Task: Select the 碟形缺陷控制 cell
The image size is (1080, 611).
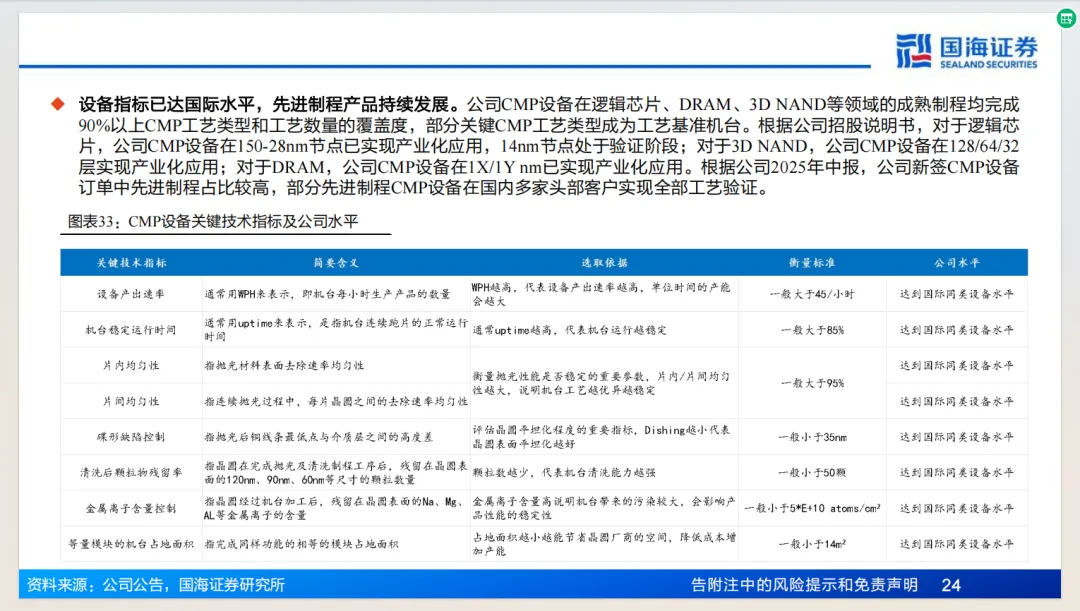Action: (x=131, y=437)
